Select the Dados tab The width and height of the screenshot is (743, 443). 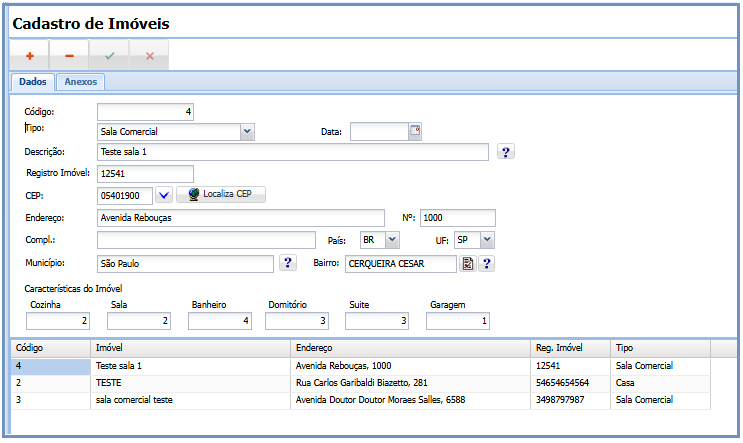click(33, 83)
